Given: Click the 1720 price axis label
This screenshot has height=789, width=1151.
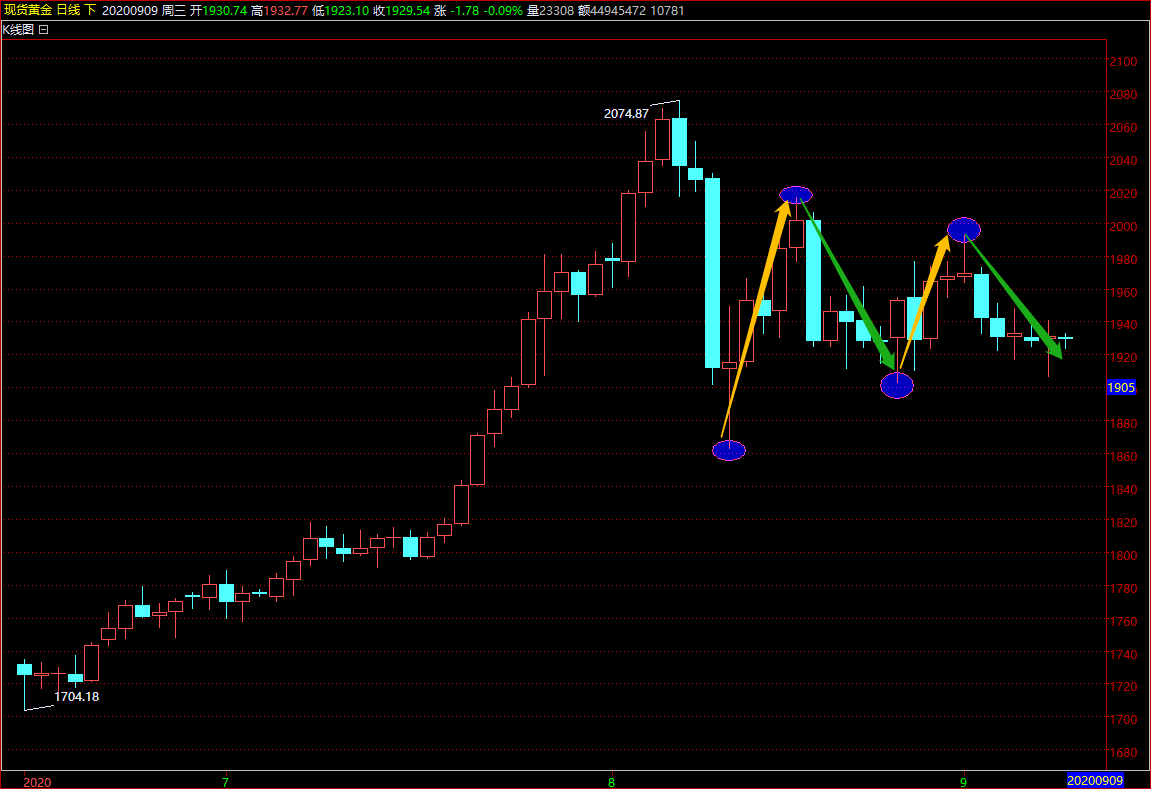Looking at the screenshot, I should pyautogui.click(x=1123, y=686).
